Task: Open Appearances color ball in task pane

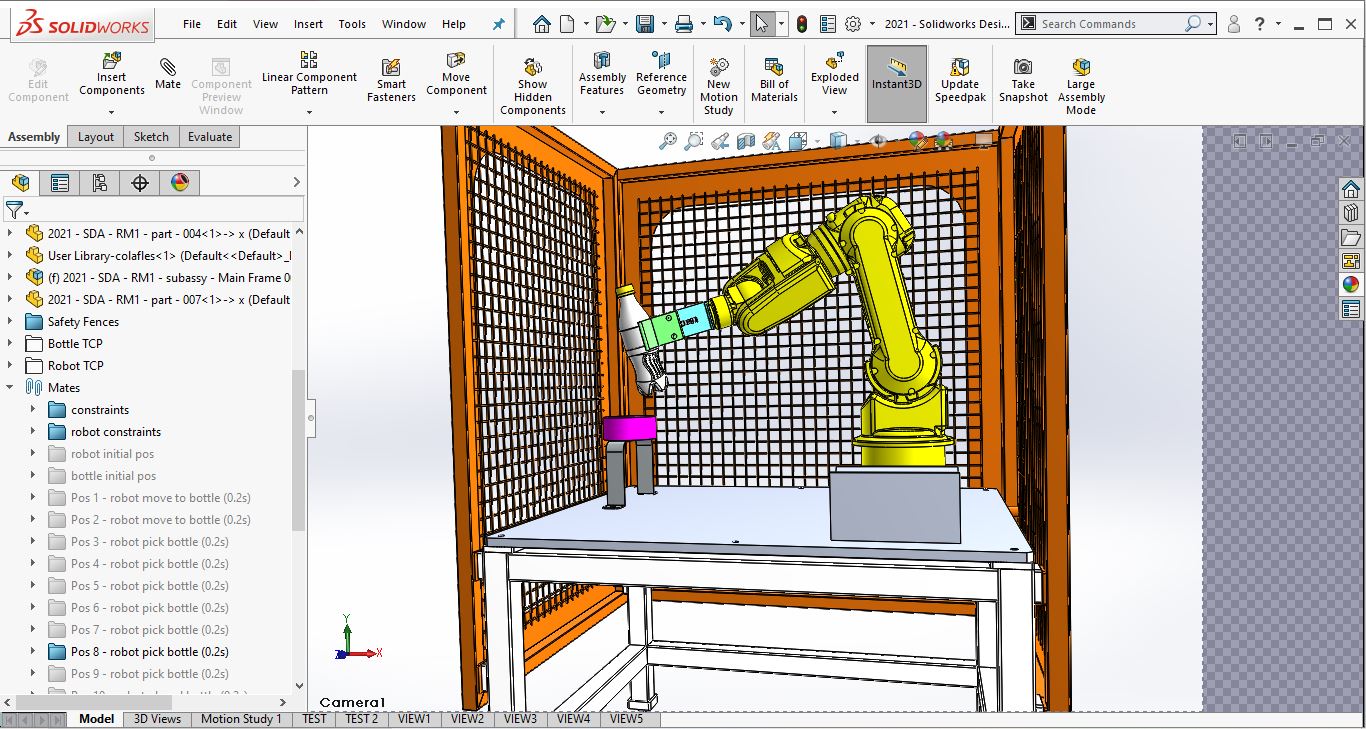Action: 1351,285
